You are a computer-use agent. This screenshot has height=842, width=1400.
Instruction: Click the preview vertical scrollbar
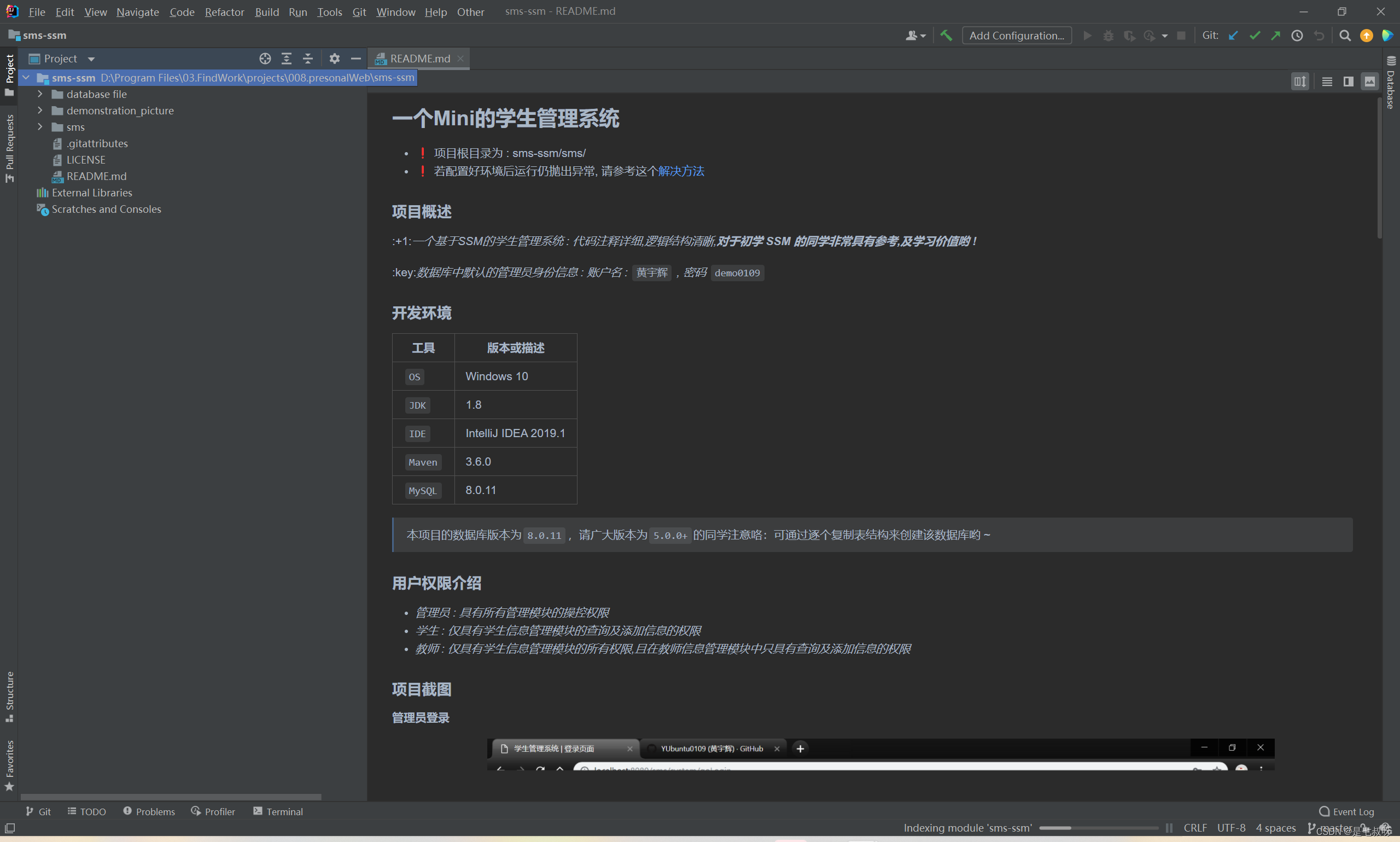1379,167
